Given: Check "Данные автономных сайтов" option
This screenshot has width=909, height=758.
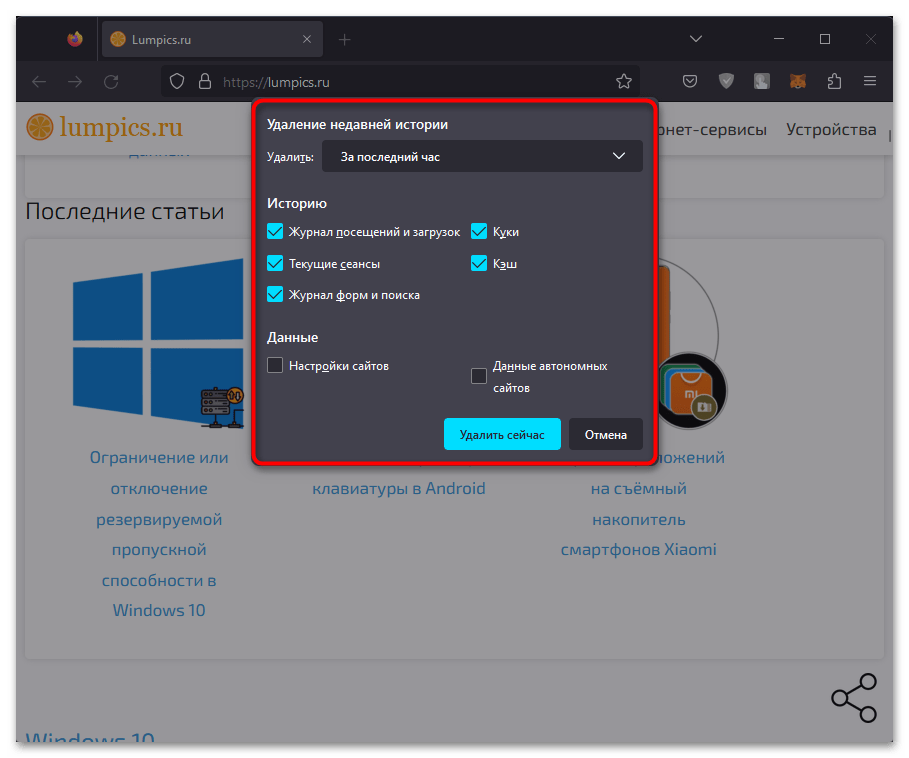Looking at the screenshot, I should coord(479,376).
